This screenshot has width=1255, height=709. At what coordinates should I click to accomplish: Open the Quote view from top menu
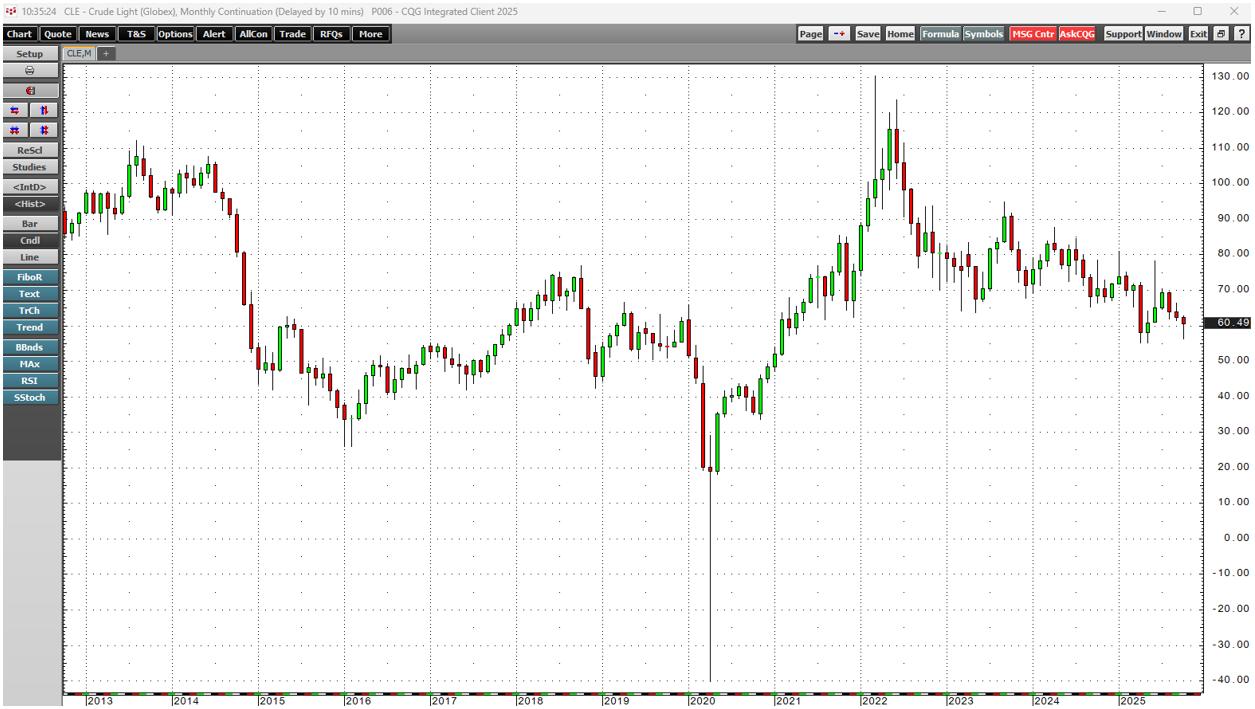(58, 34)
